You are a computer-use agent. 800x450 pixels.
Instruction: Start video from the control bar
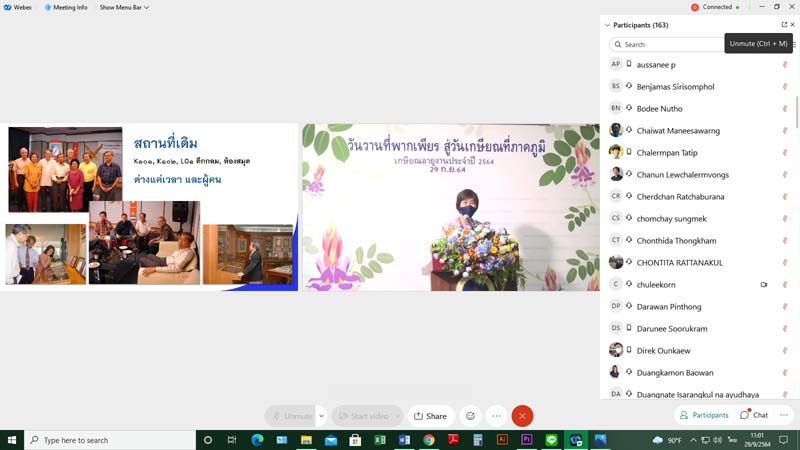[361, 416]
